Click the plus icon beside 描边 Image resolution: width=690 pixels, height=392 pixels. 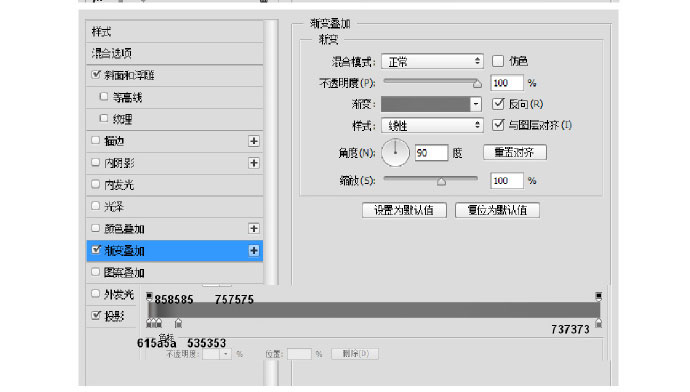point(253,141)
